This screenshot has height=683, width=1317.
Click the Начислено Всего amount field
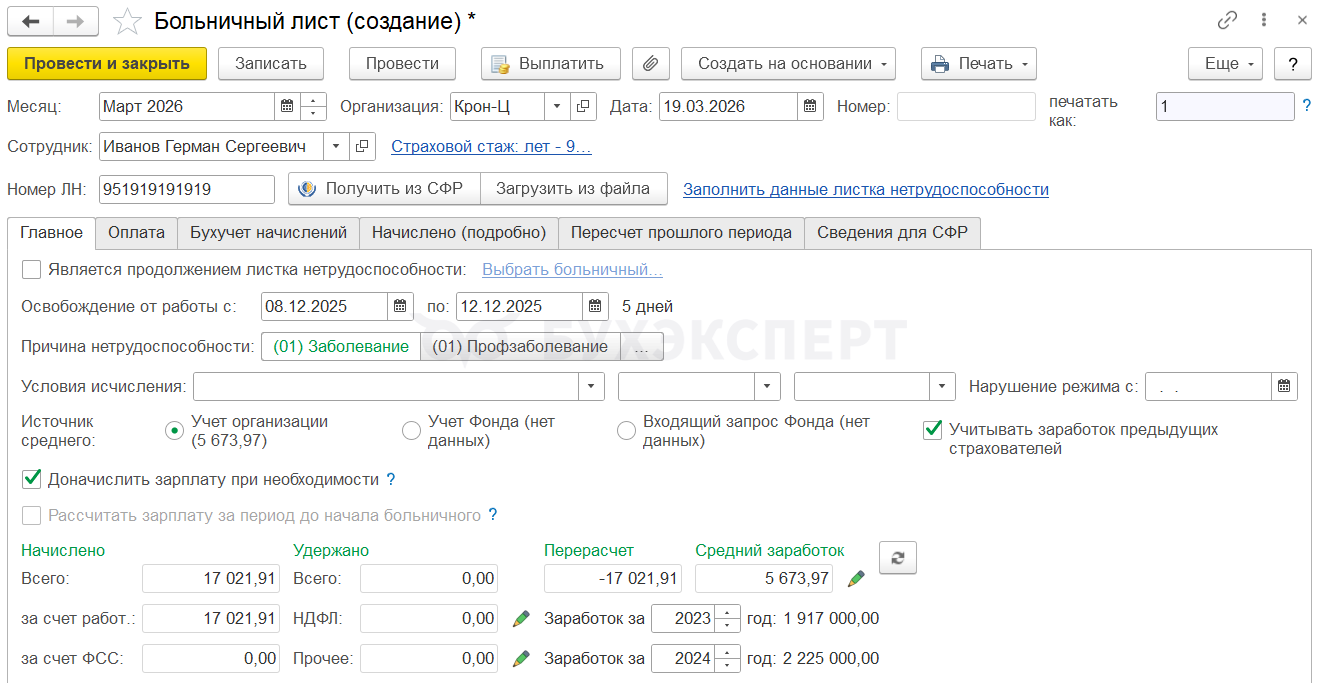(x=211, y=578)
